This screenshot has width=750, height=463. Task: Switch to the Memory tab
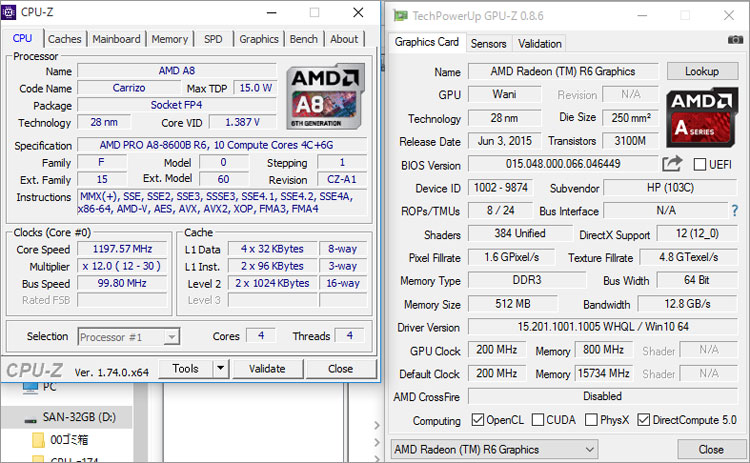pyautogui.click(x=170, y=39)
